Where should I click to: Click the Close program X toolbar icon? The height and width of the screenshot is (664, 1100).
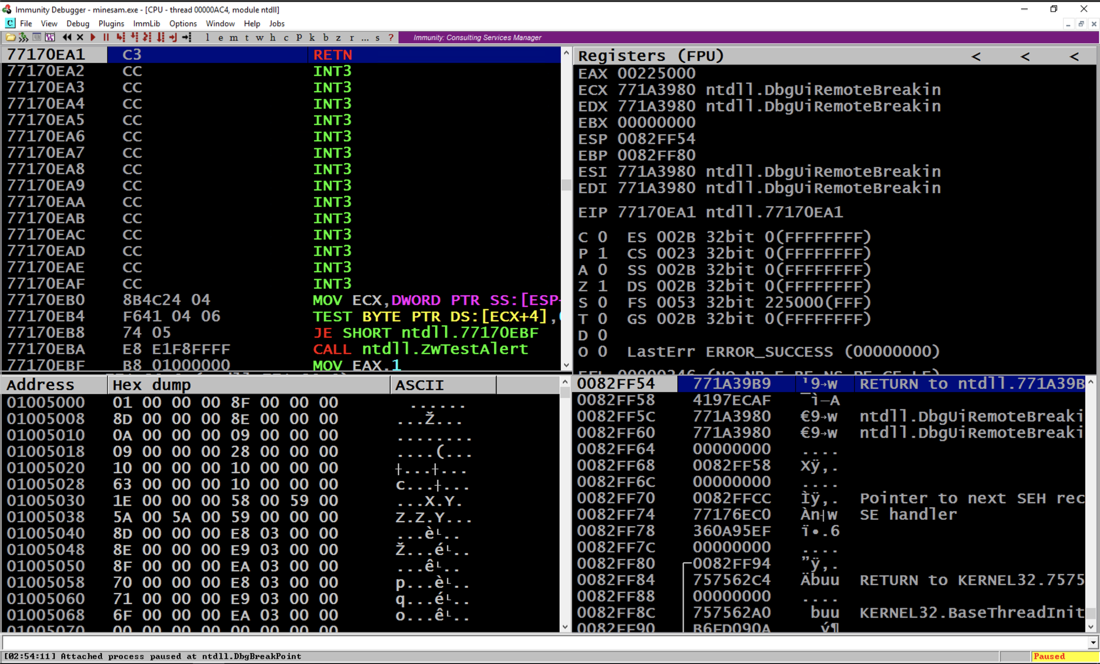[80, 37]
